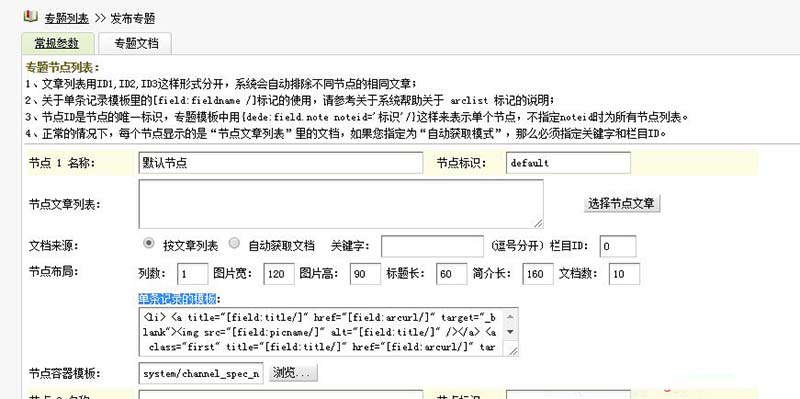This screenshot has width=800, height=399.
Task: Click the 栏目ID input field
Action: (x=618, y=246)
